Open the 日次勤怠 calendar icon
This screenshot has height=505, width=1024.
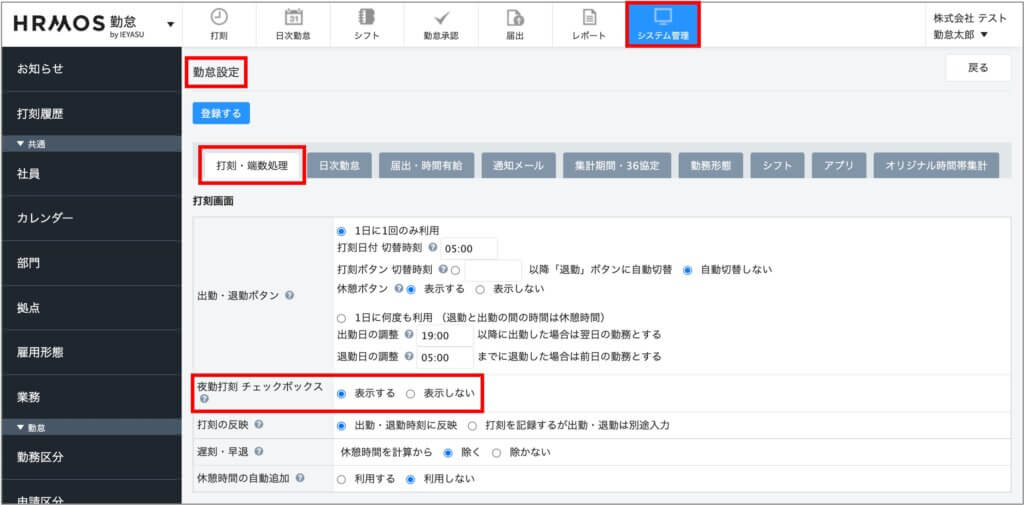pyautogui.click(x=294, y=17)
